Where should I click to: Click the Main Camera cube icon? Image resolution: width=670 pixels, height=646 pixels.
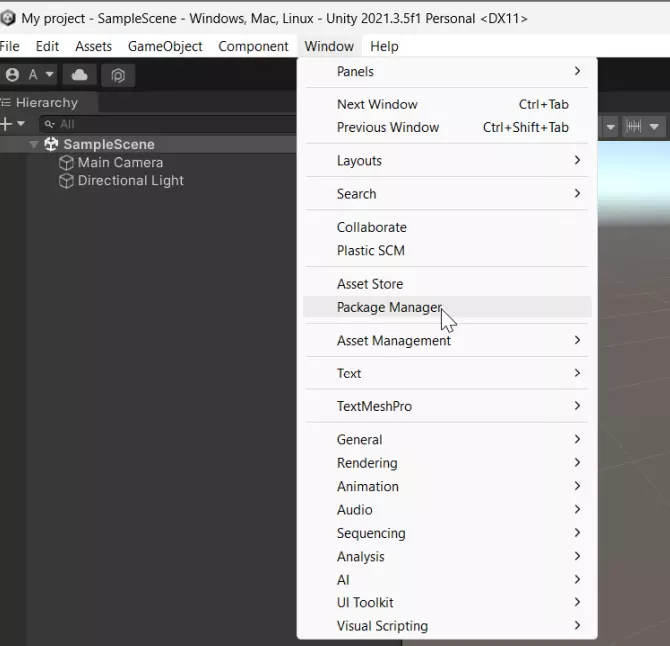pyautogui.click(x=66, y=163)
